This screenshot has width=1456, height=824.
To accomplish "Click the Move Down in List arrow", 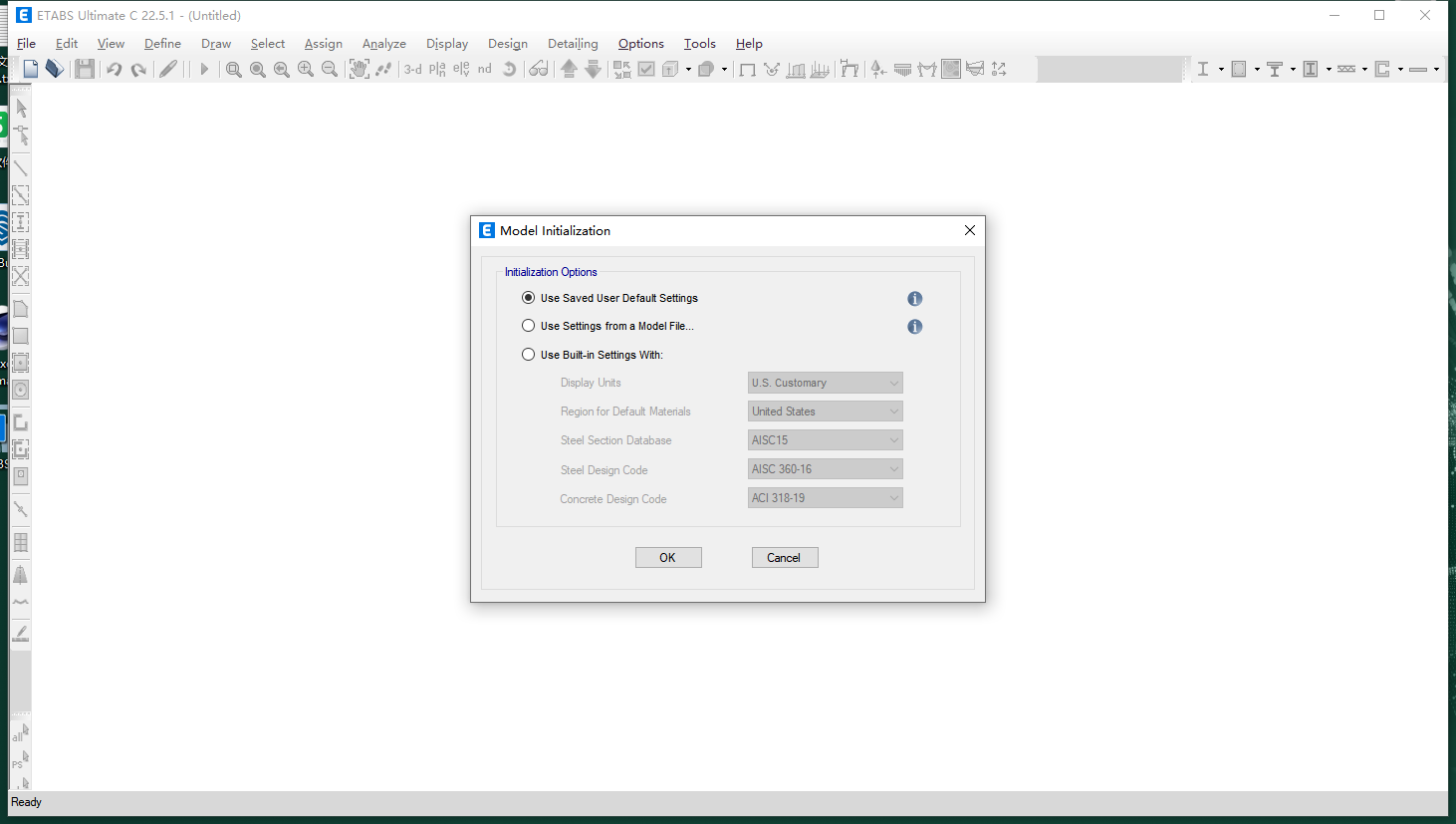I will [593, 69].
